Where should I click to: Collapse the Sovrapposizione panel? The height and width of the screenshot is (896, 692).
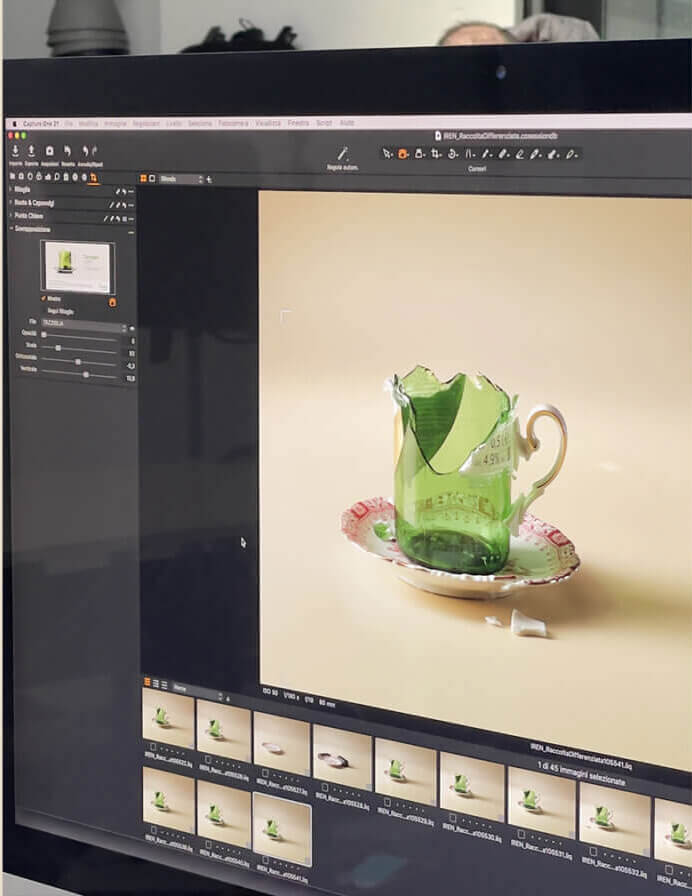pos(10,229)
